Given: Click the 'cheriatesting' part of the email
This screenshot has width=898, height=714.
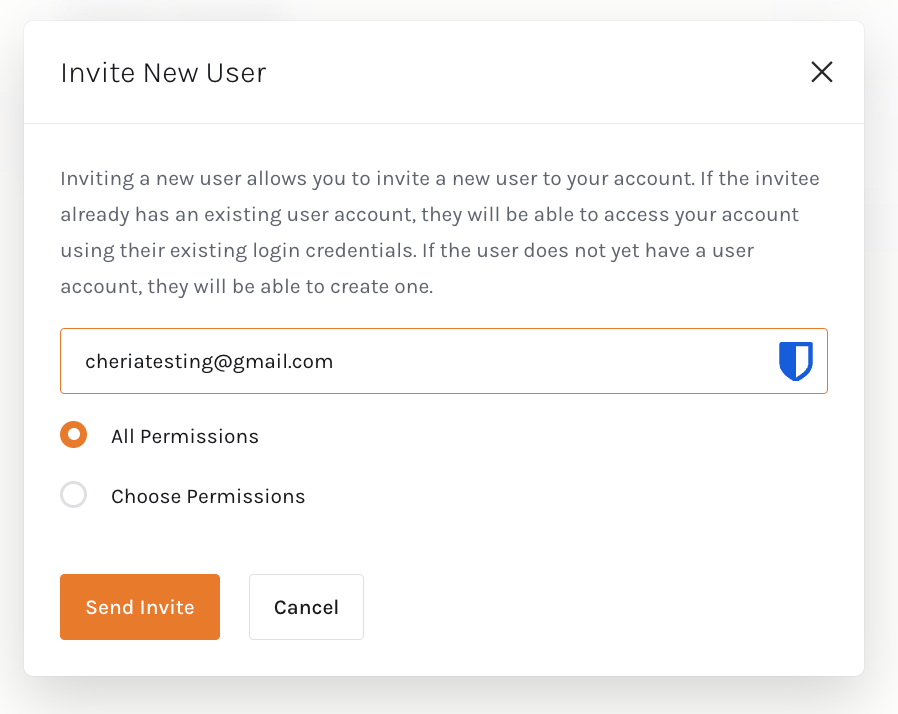Looking at the screenshot, I should click(x=143, y=362).
